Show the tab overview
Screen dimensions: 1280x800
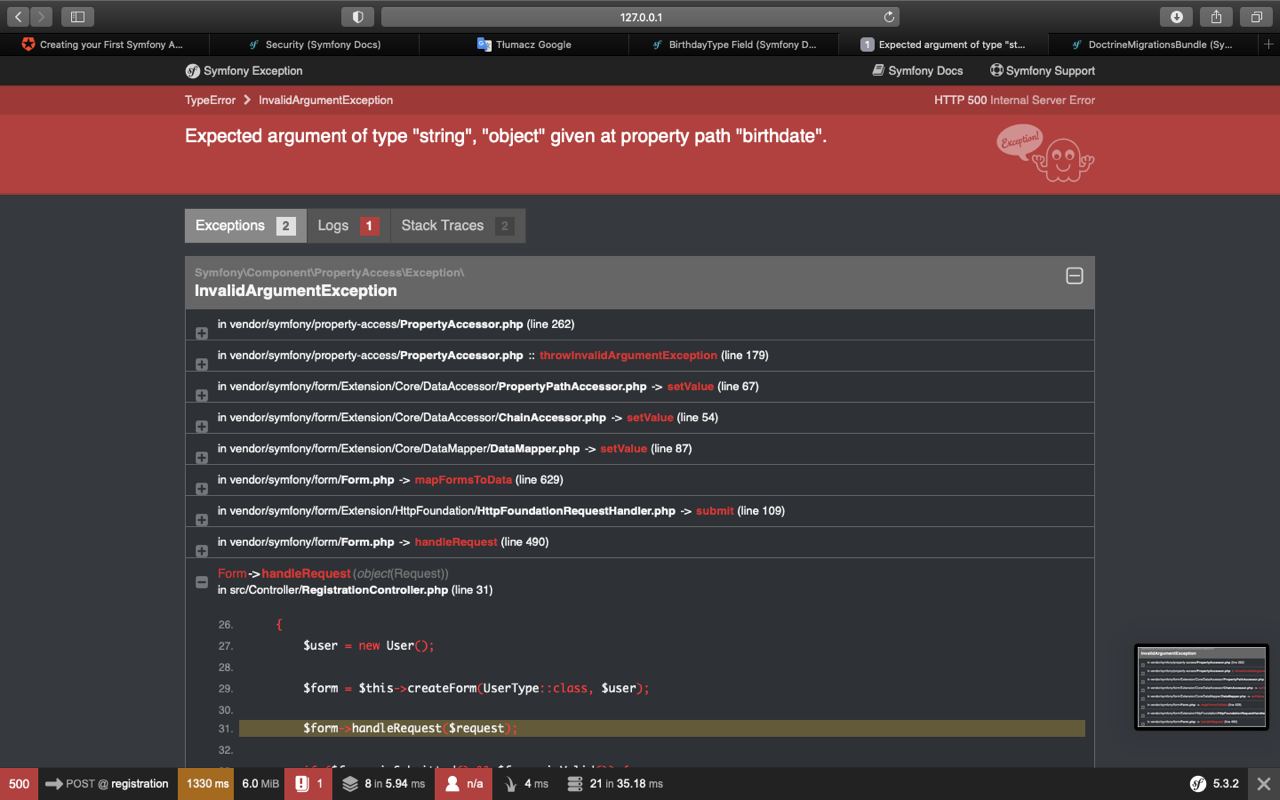(x=1256, y=16)
